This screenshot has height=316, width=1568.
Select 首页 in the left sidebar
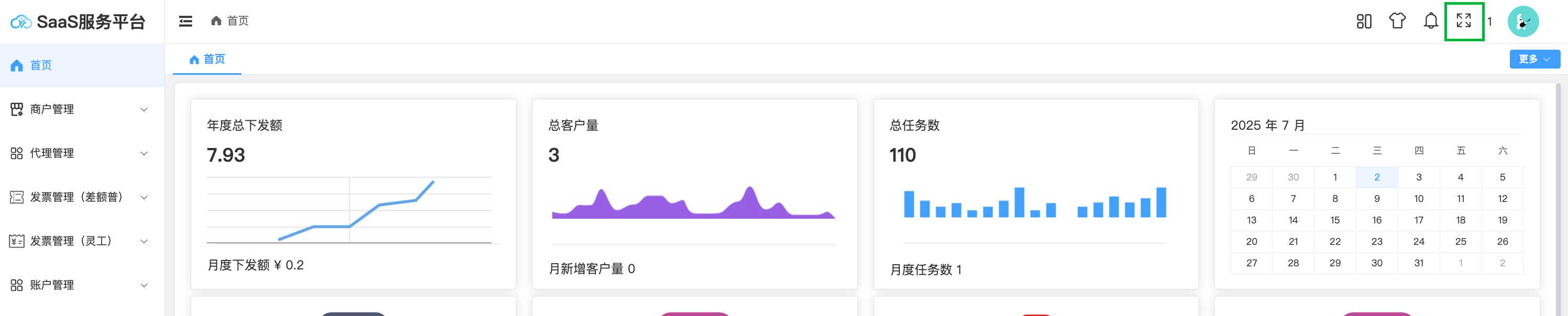[x=41, y=65]
